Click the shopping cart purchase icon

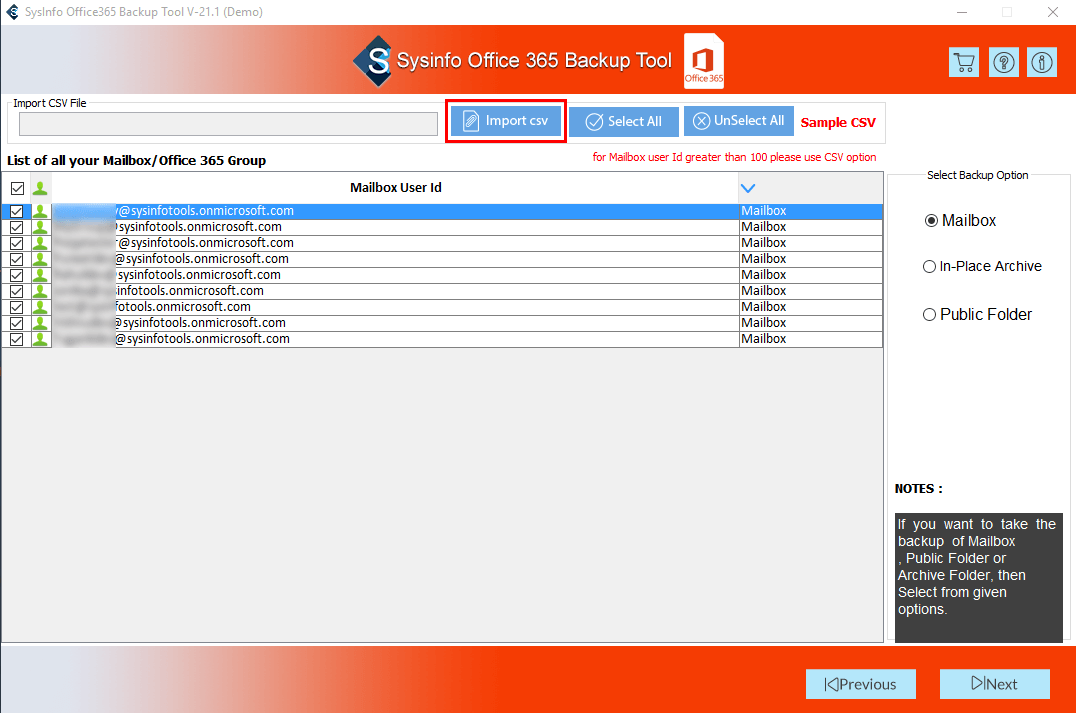pos(964,62)
